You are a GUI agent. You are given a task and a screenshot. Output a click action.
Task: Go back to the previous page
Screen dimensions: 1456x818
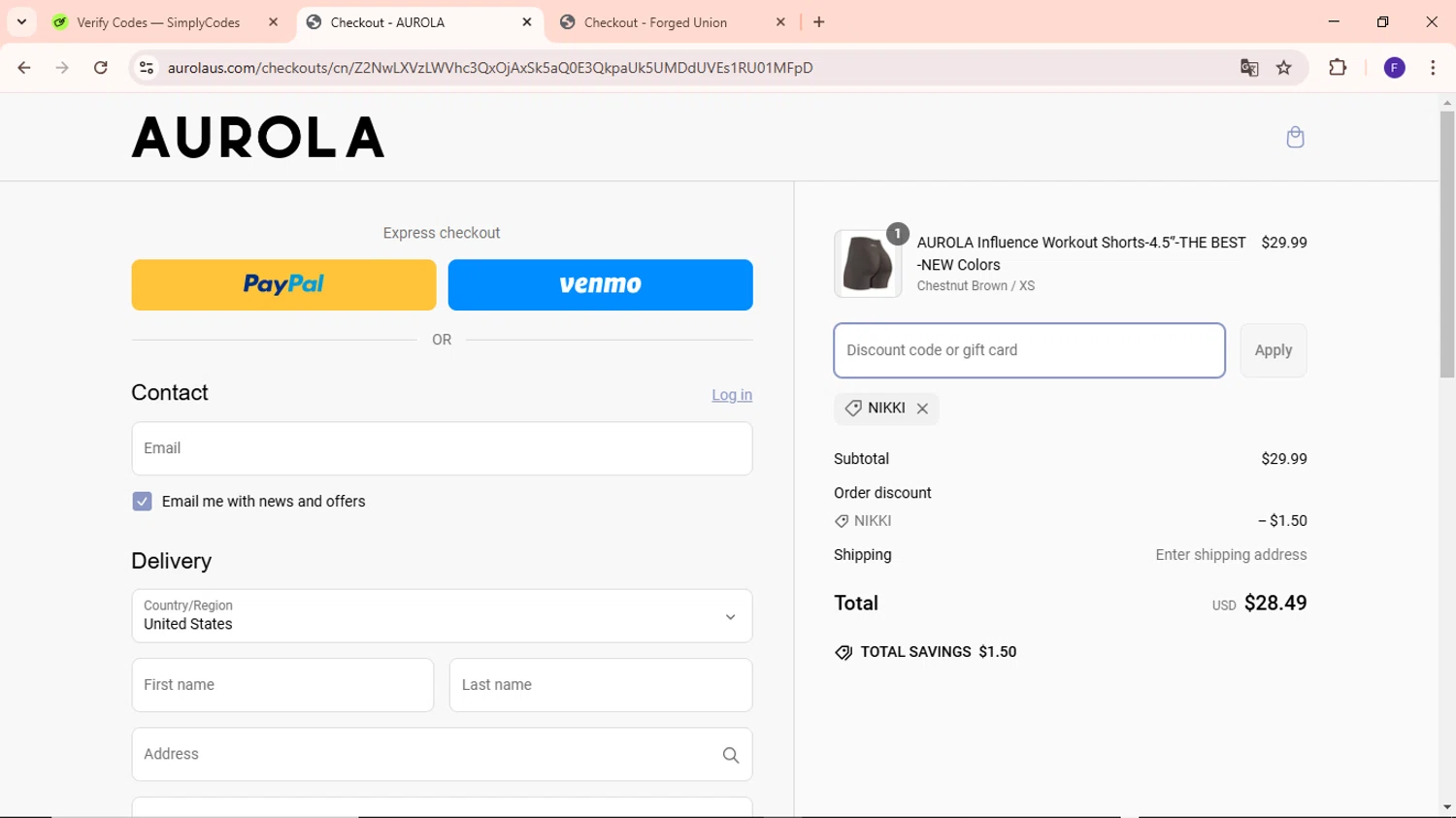coord(24,68)
